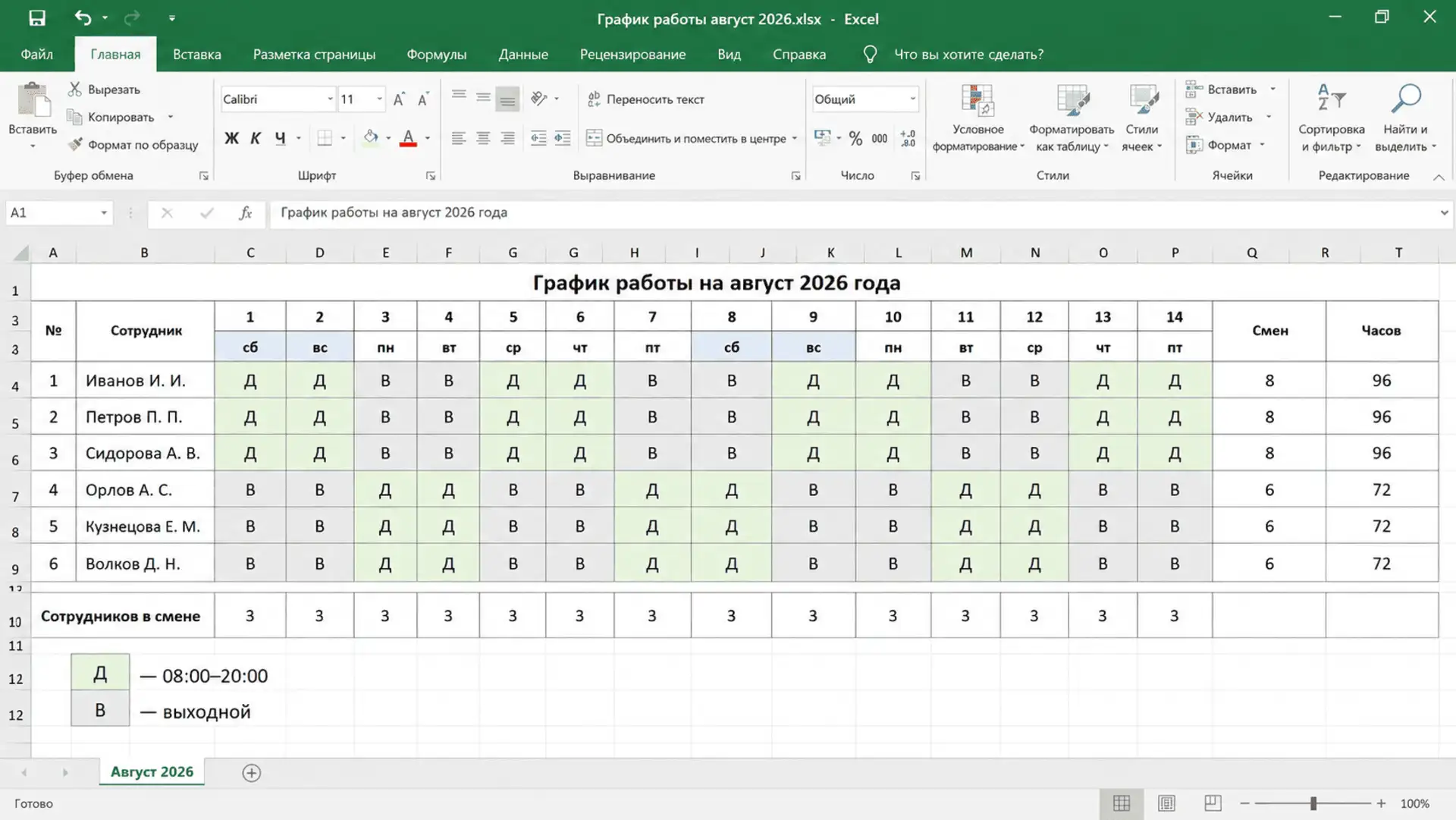
Task: Apply thousands separator 000 format
Action: [880, 138]
